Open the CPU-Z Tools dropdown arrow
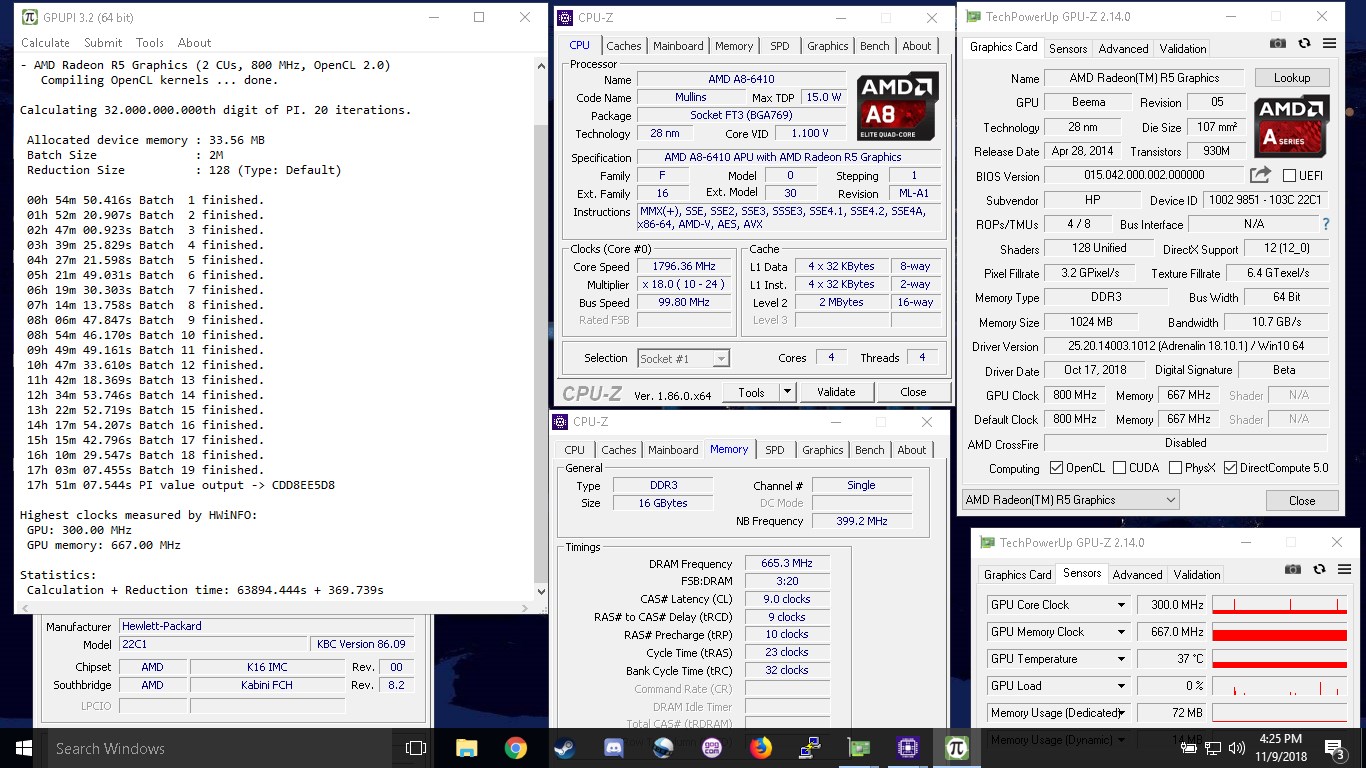 pos(787,392)
